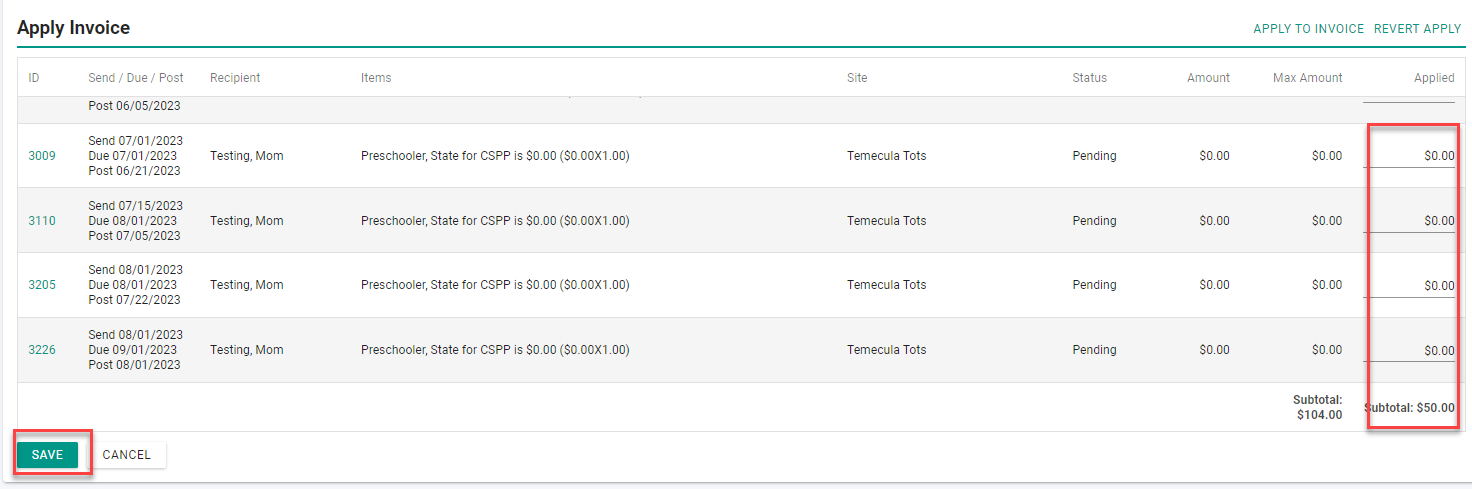The height and width of the screenshot is (489, 1472).
Task: Open invoice ID 3205
Action: pos(42,285)
